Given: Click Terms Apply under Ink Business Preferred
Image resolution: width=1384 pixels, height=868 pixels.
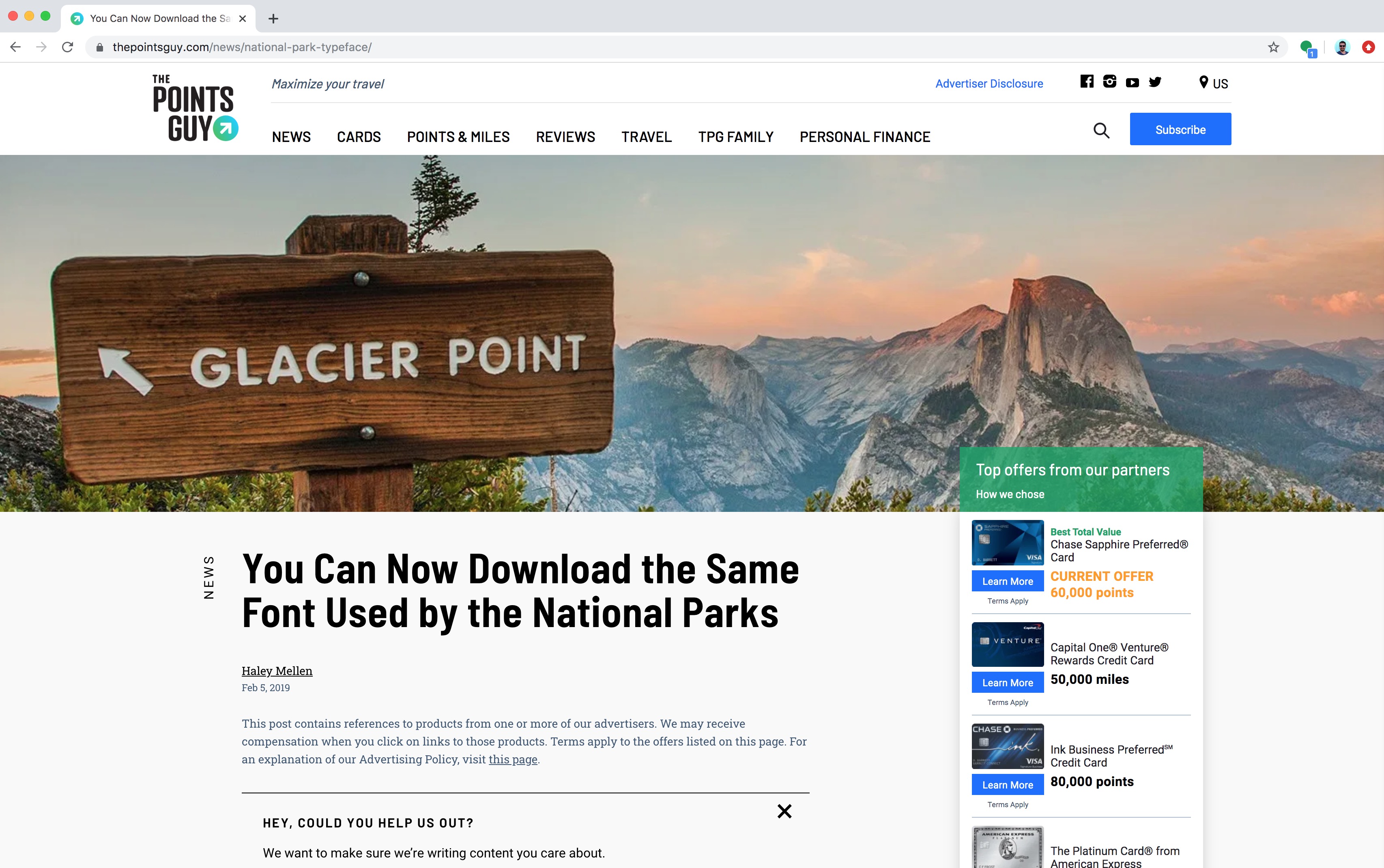Looking at the screenshot, I should tap(1008, 805).
